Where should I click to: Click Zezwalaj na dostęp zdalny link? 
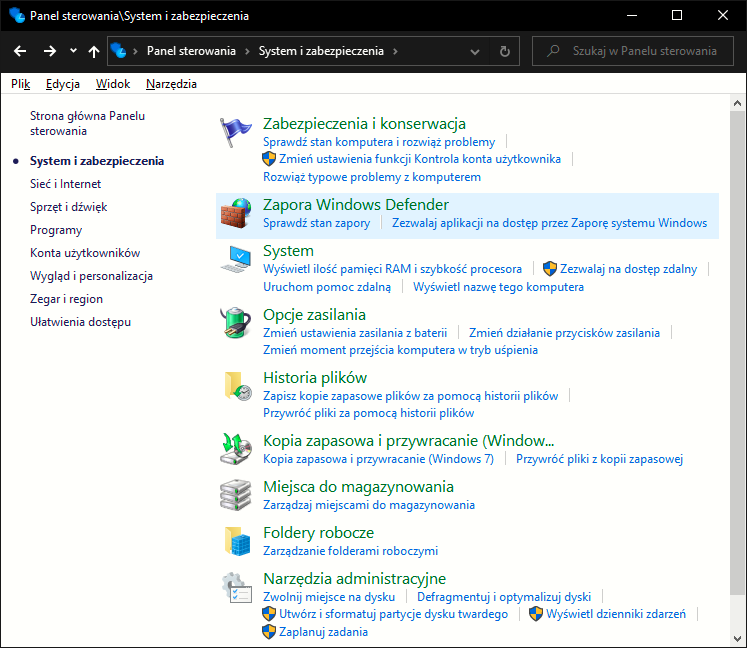(628, 269)
